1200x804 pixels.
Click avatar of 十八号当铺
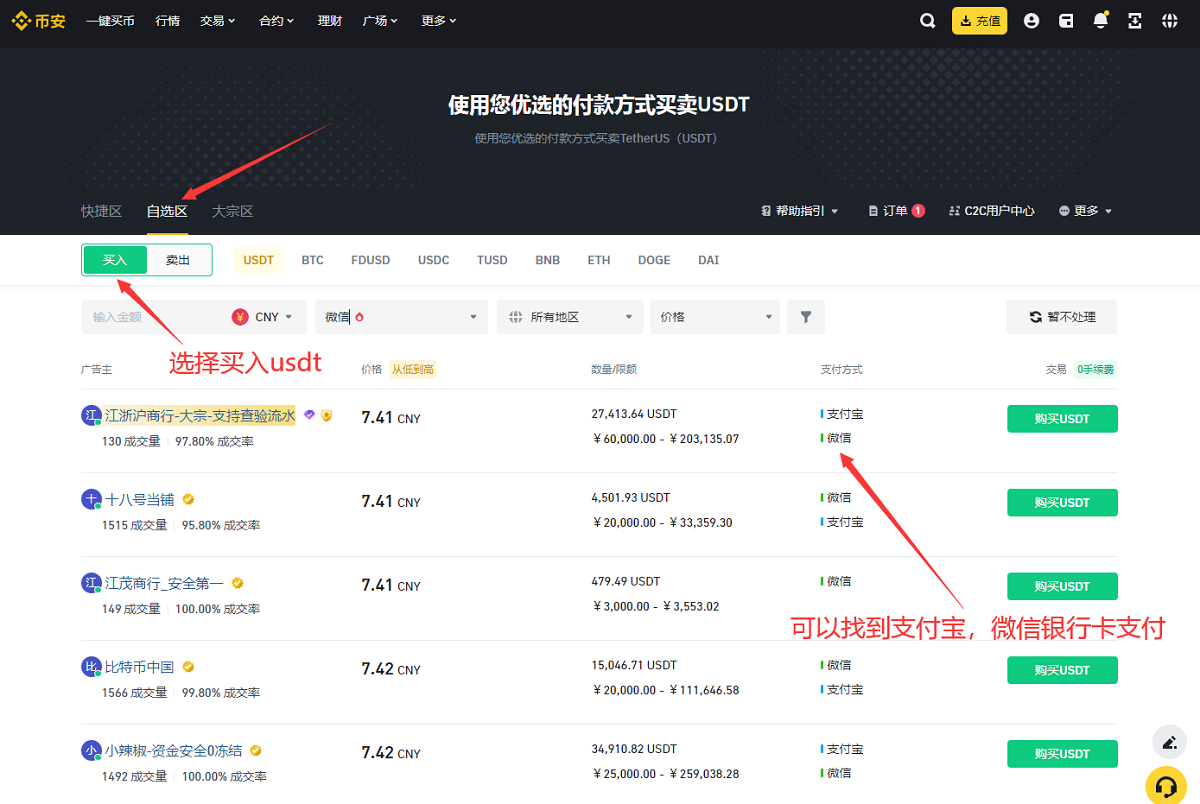coord(91,500)
